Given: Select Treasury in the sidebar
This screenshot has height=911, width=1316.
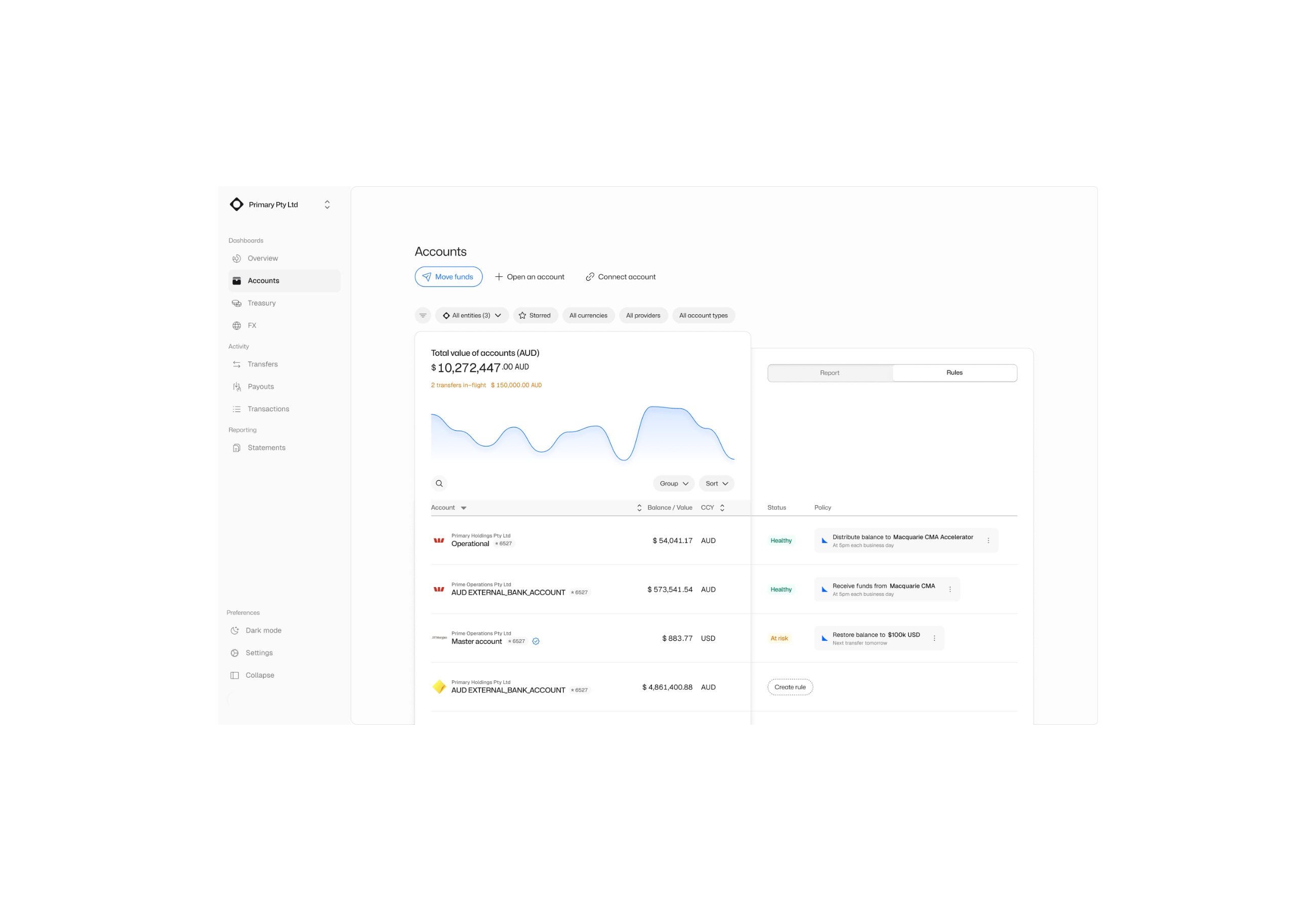Looking at the screenshot, I should [284, 303].
